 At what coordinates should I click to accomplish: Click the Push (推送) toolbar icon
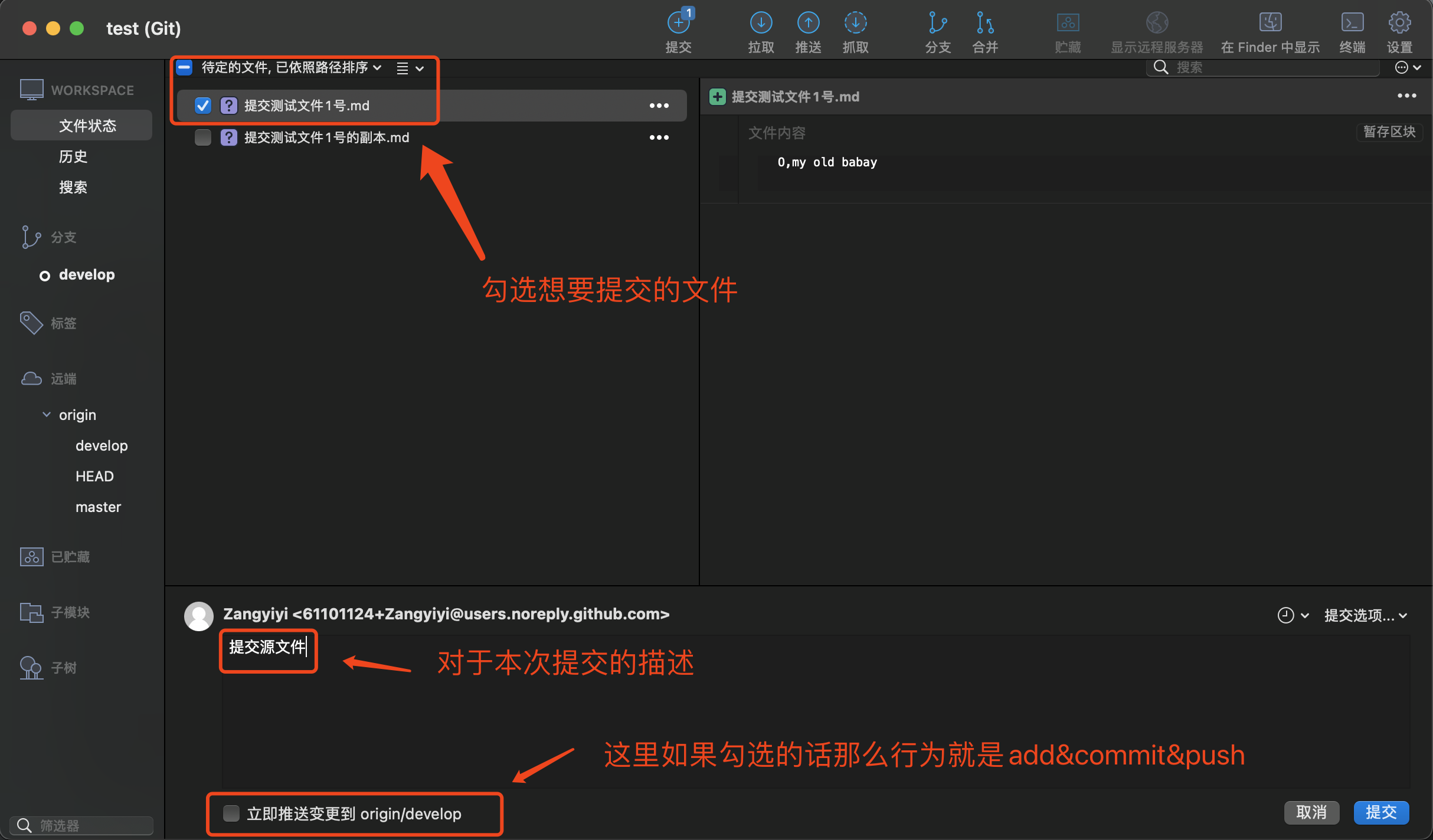(x=808, y=24)
